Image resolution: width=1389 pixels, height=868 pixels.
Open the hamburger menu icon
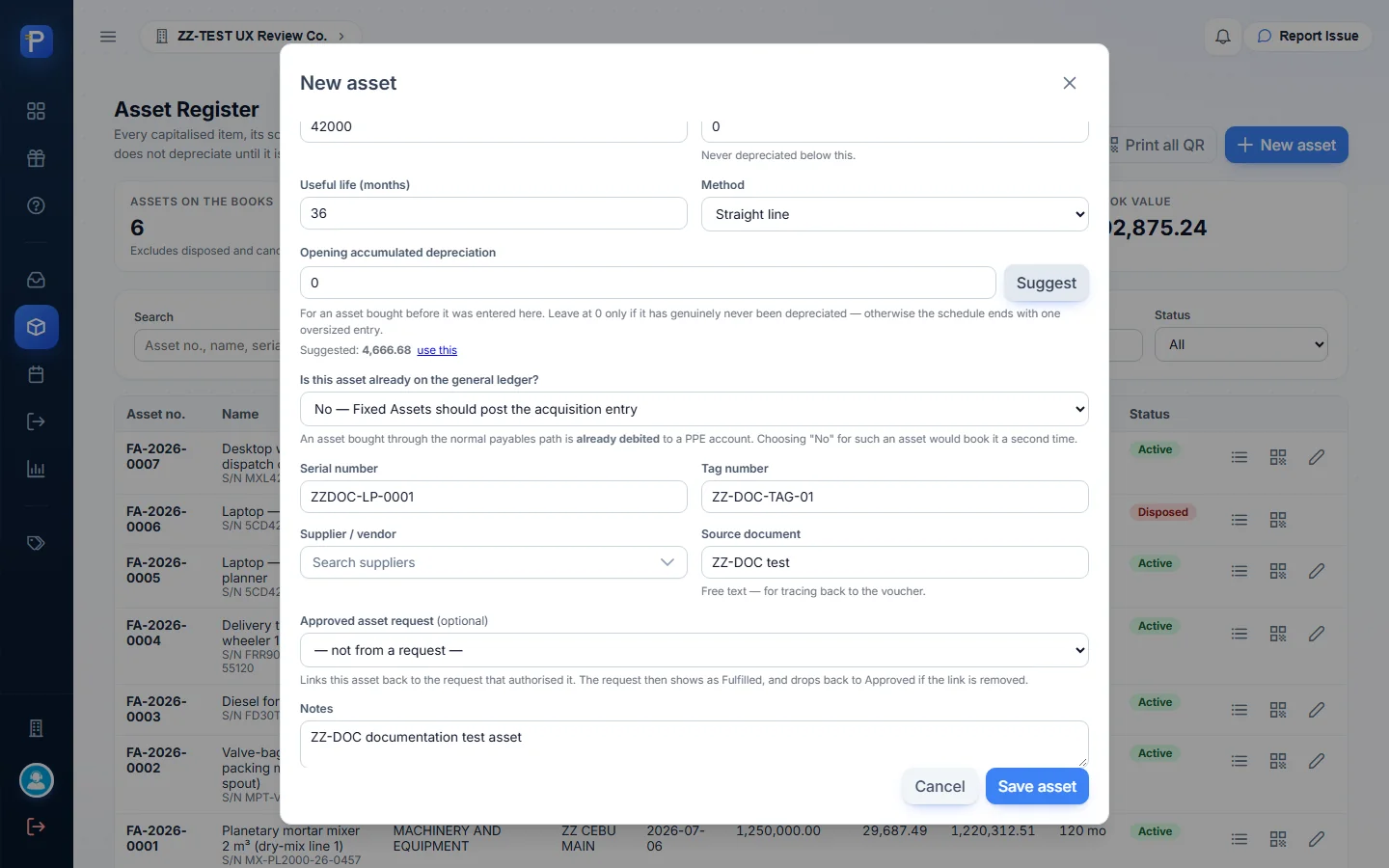pos(108,37)
